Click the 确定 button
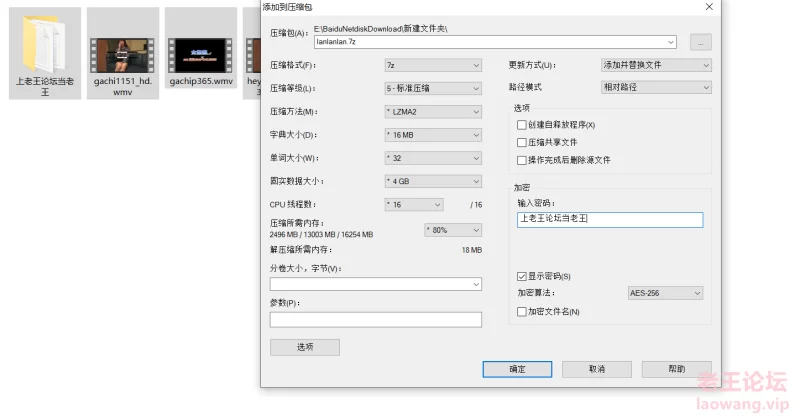This screenshot has height=418, width=800. (517, 369)
